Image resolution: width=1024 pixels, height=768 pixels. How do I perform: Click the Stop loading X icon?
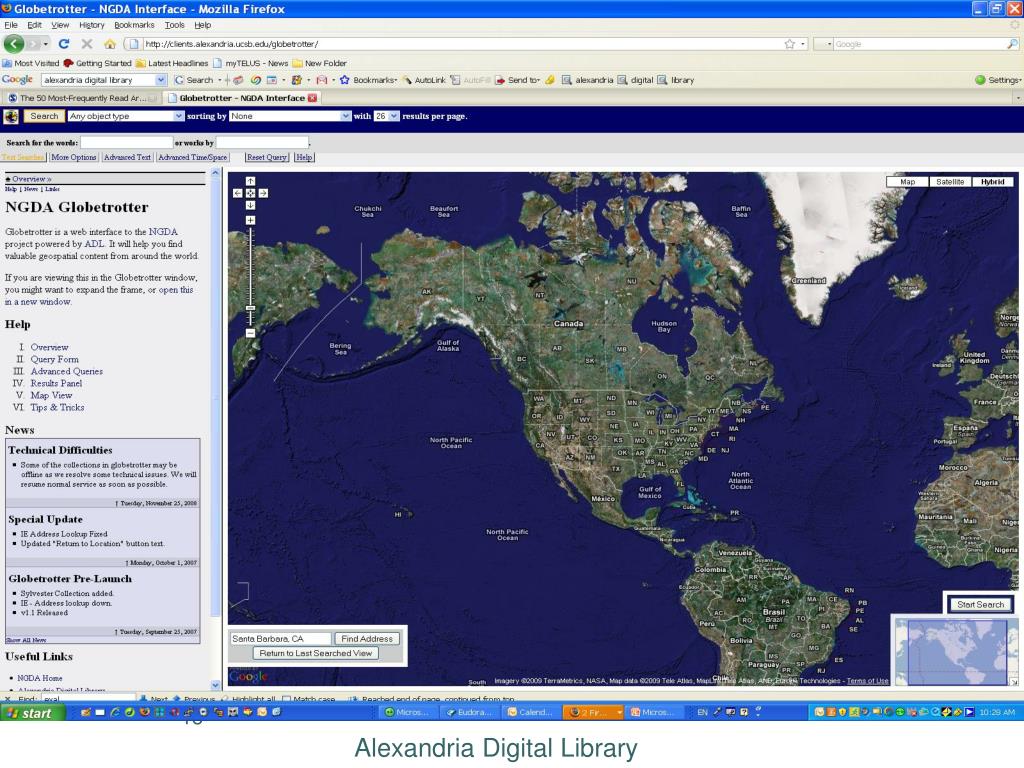(87, 44)
